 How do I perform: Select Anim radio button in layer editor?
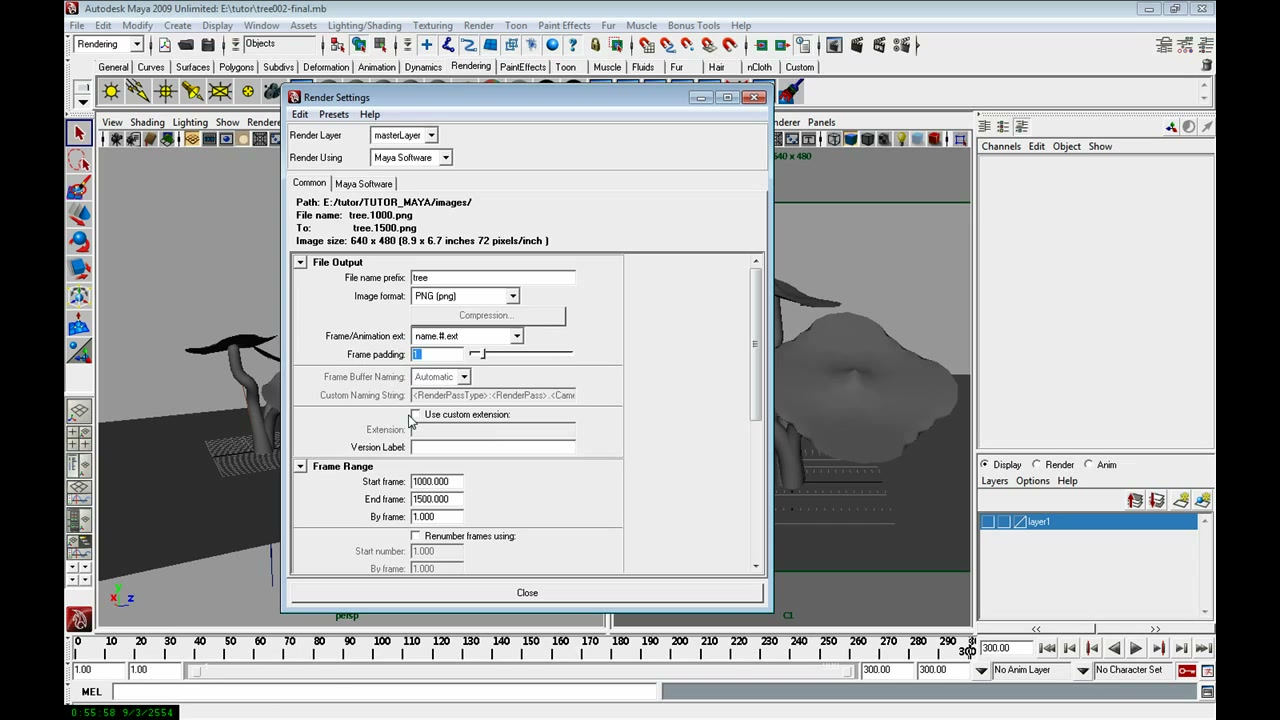click(1089, 464)
